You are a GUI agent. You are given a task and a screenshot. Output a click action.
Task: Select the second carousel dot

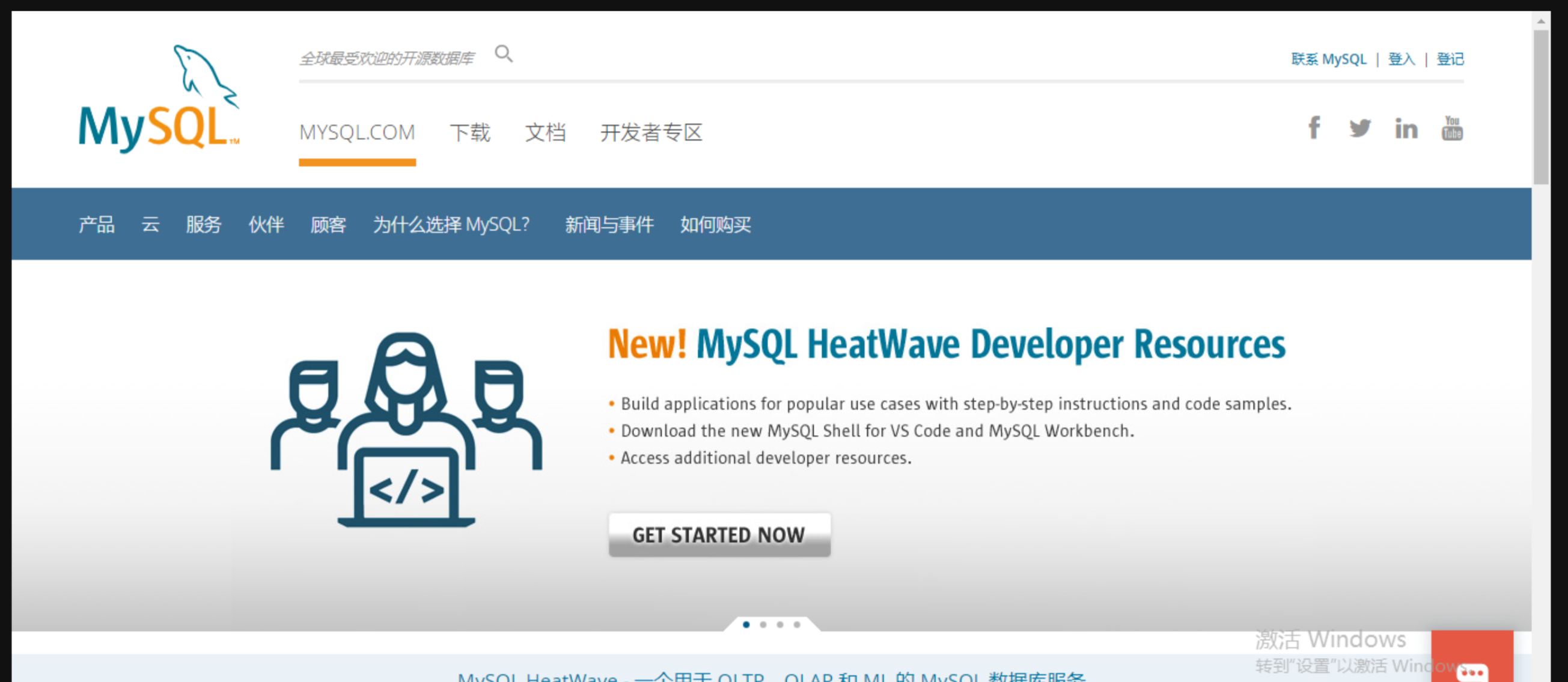point(763,625)
